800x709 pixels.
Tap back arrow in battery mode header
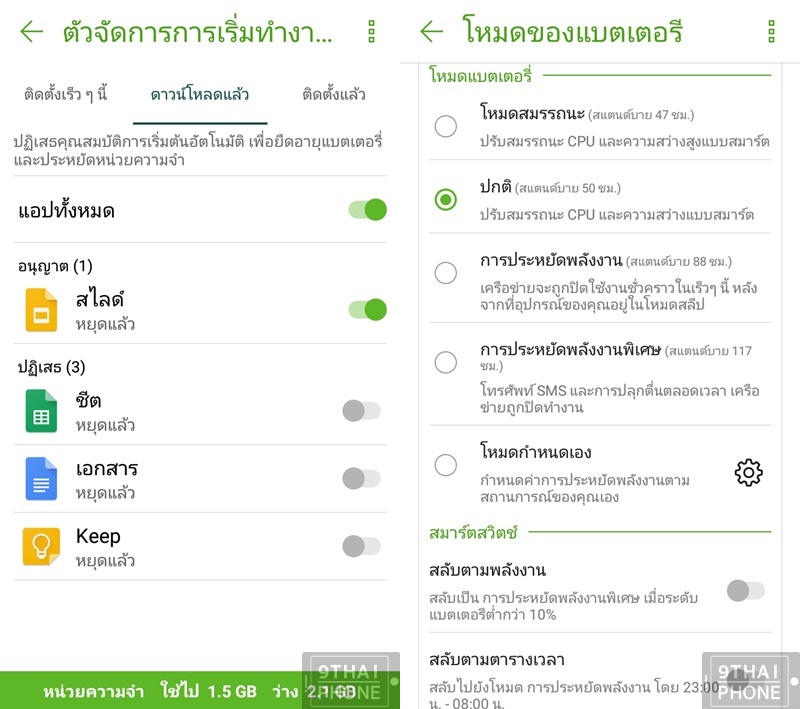tap(432, 32)
